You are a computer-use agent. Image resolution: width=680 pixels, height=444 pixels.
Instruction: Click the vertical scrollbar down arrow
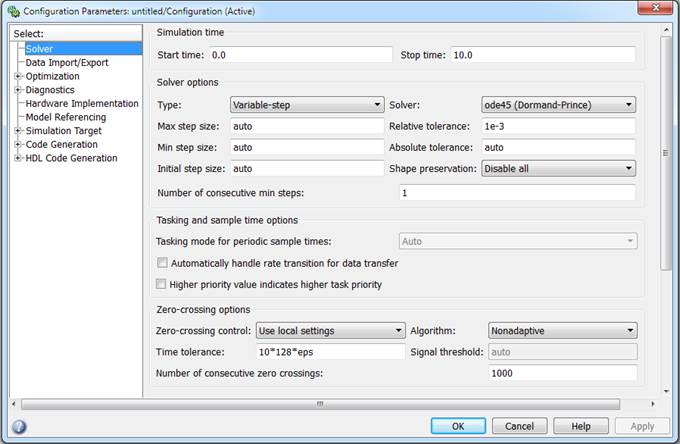666,392
